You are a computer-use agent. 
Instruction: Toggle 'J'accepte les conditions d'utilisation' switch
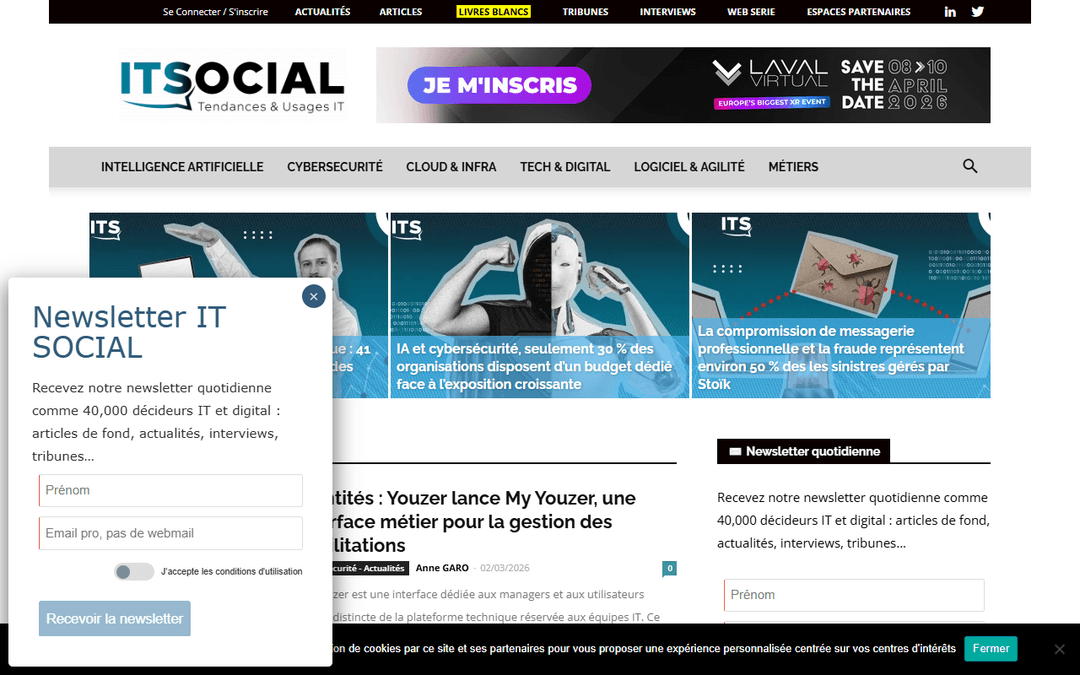[134, 572]
